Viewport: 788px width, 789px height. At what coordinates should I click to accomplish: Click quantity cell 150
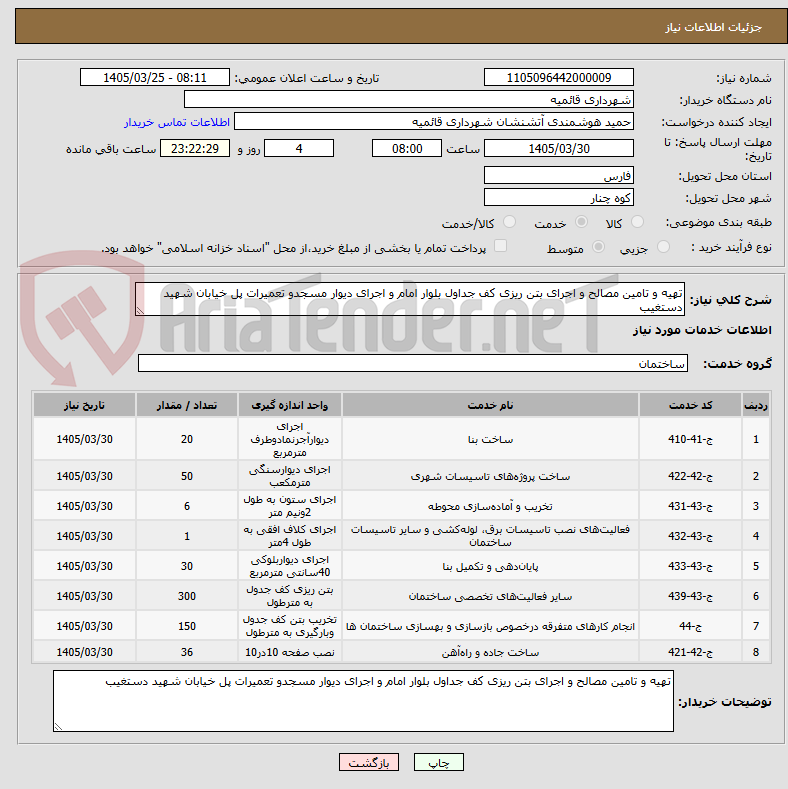pos(187,626)
